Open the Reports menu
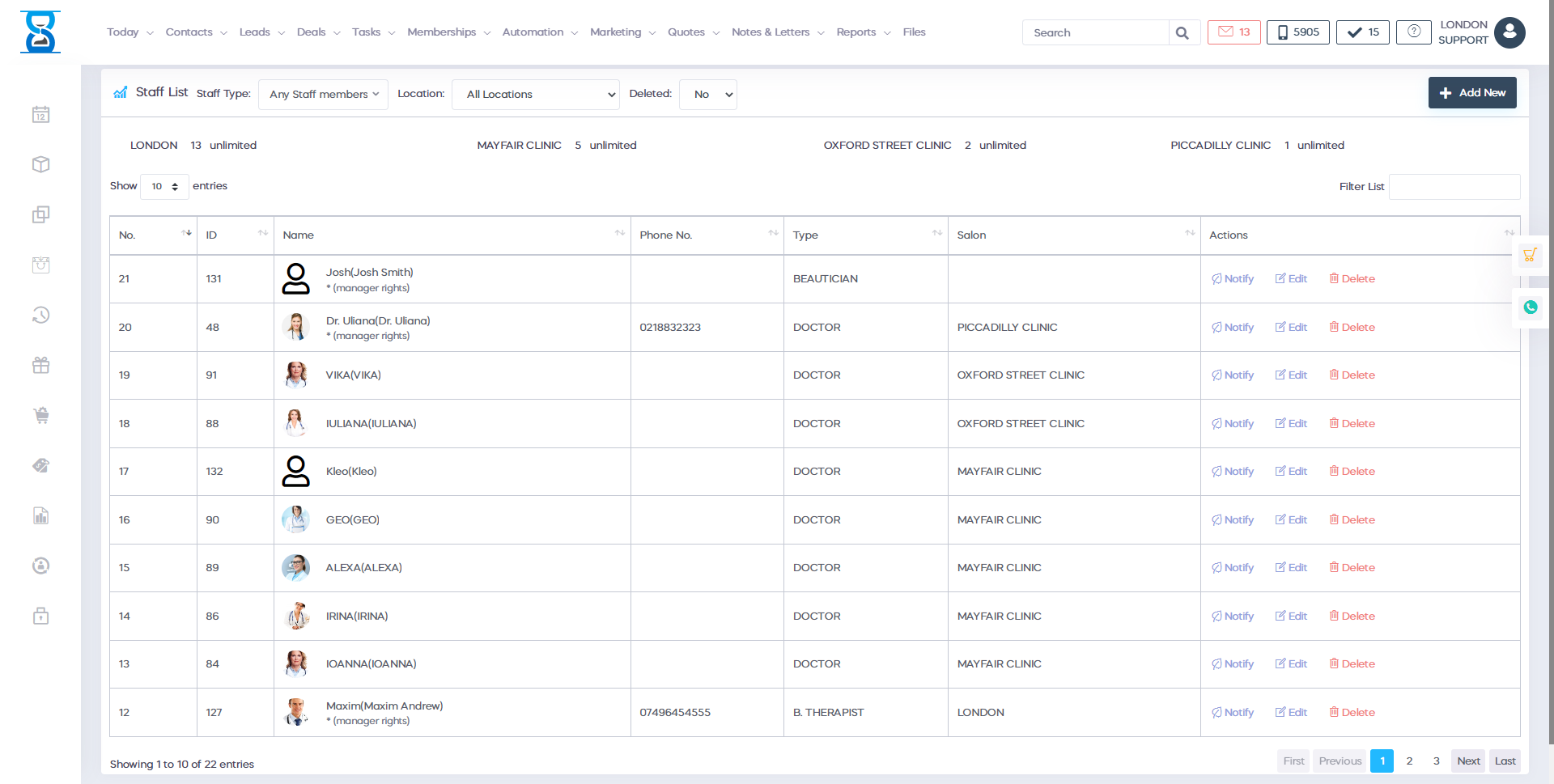Screen dimensions: 1554x784 863,32
